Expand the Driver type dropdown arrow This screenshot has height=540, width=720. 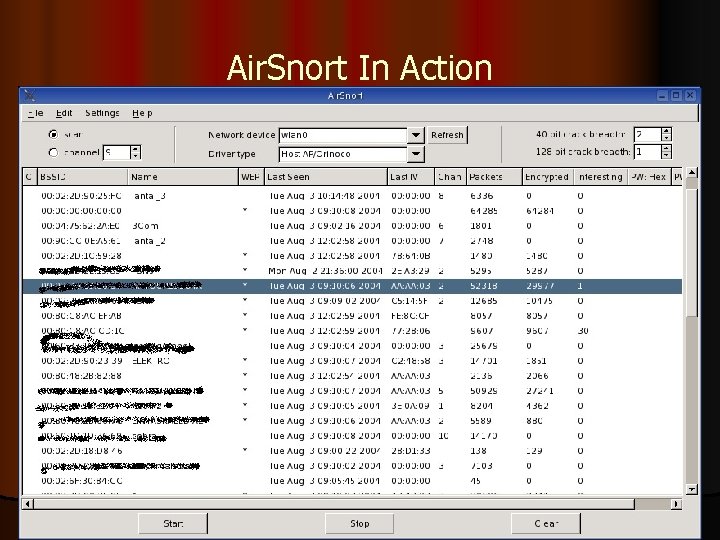coord(416,154)
